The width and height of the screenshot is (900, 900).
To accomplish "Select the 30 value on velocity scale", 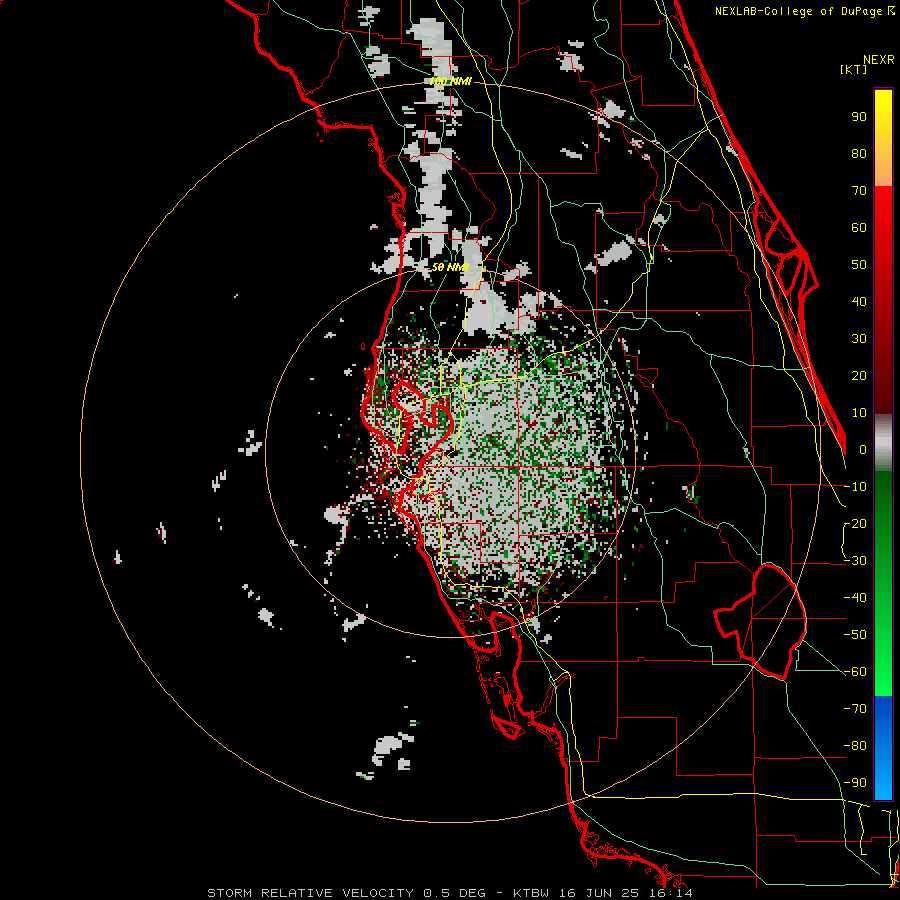I will 859,339.
